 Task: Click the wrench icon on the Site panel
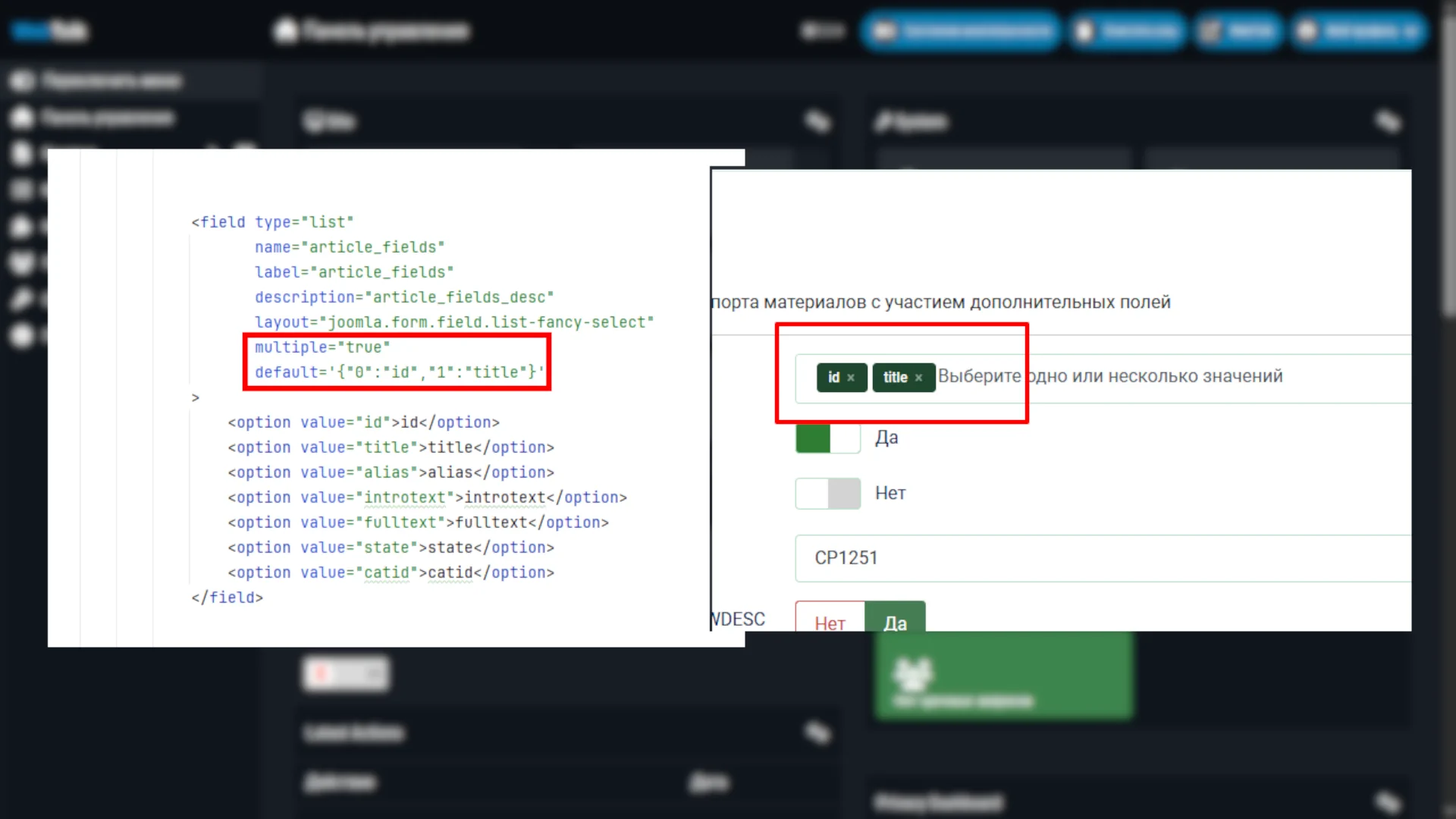coord(817,121)
